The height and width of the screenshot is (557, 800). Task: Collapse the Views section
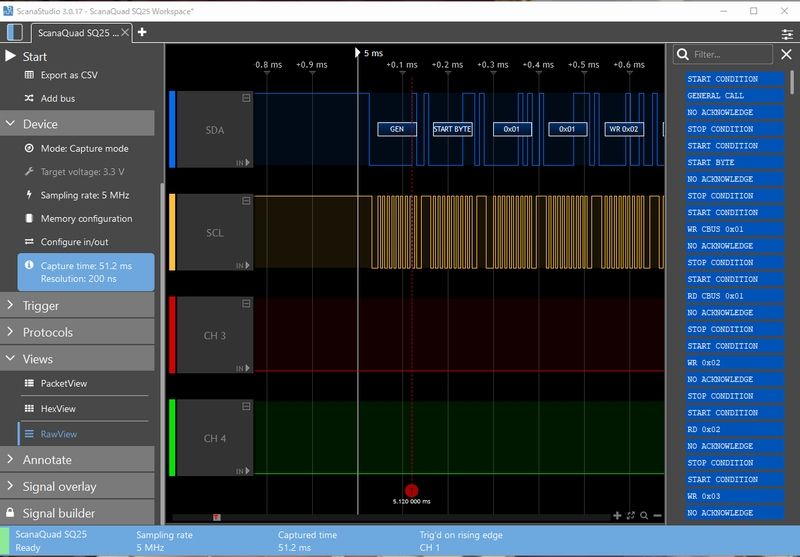point(78,359)
